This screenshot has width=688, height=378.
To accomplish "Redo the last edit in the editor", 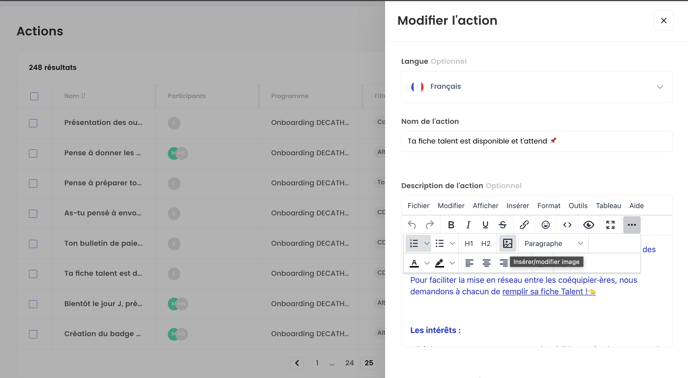I will 430,225.
